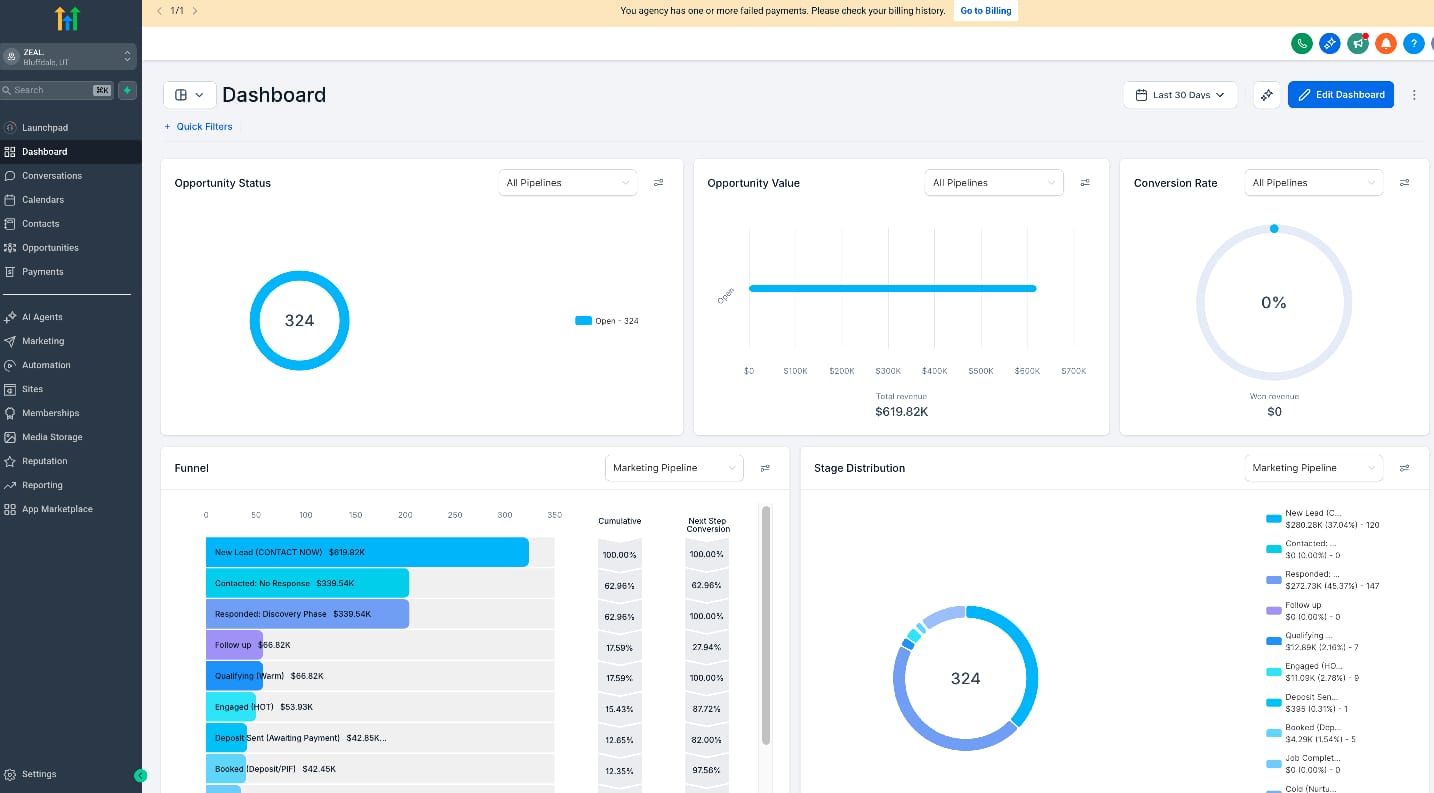
Task: Click the AI wand icon beside Edit Dashboard
Action: coord(1266,94)
